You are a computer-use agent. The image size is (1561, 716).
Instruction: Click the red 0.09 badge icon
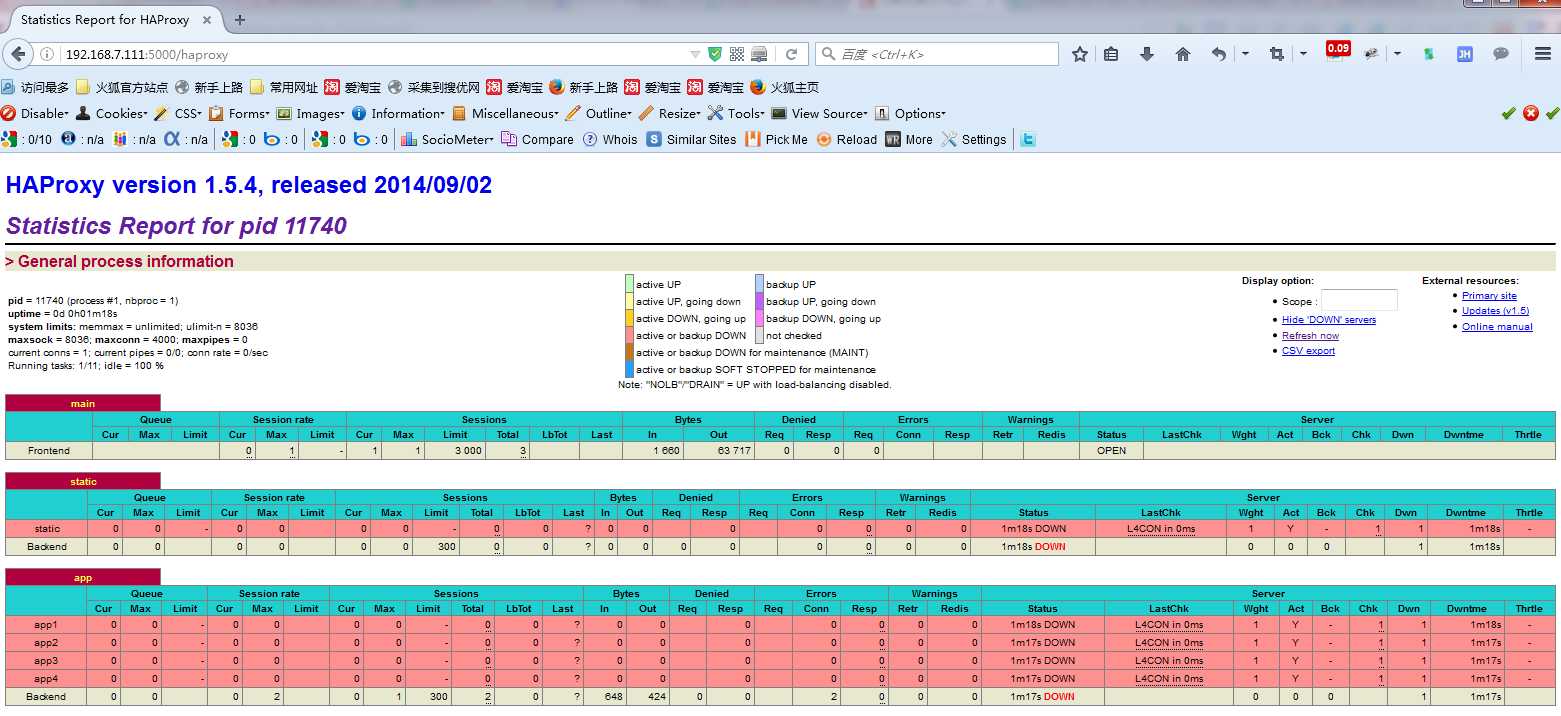[1338, 48]
